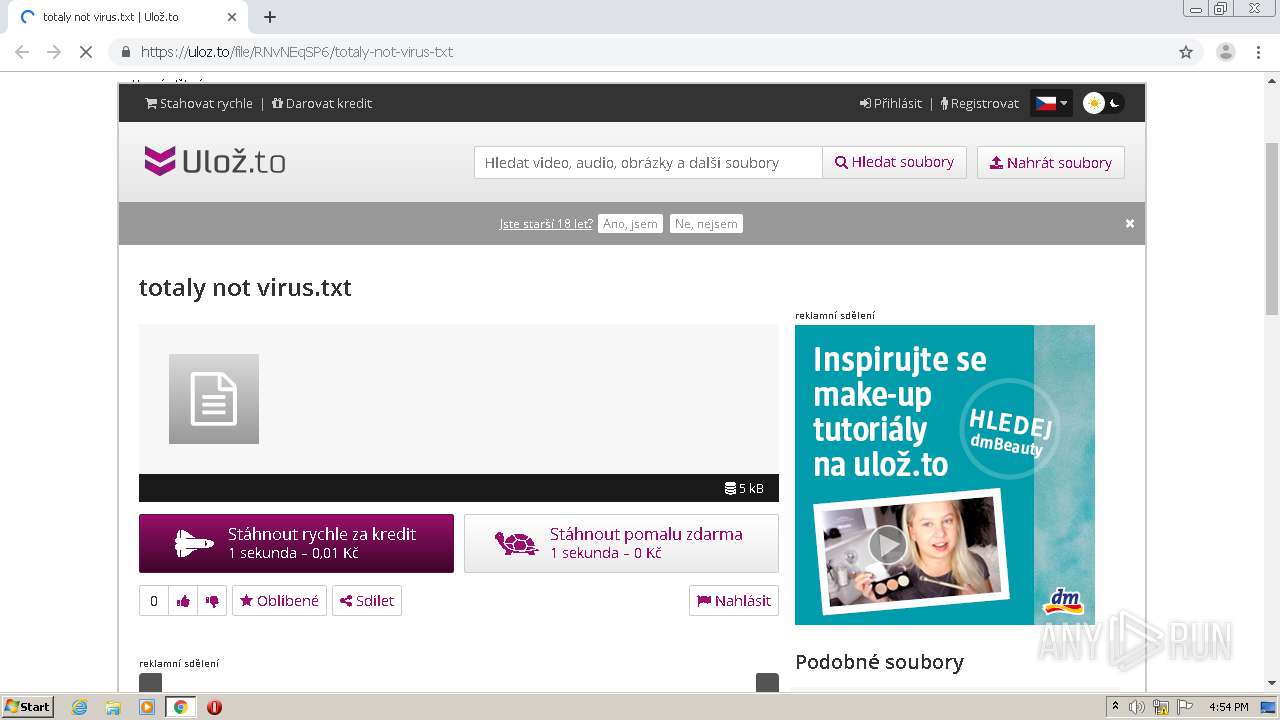Image resolution: width=1280 pixels, height=720 pixels.
Task: Click the Sdílet share button
Action: point(367,601)
